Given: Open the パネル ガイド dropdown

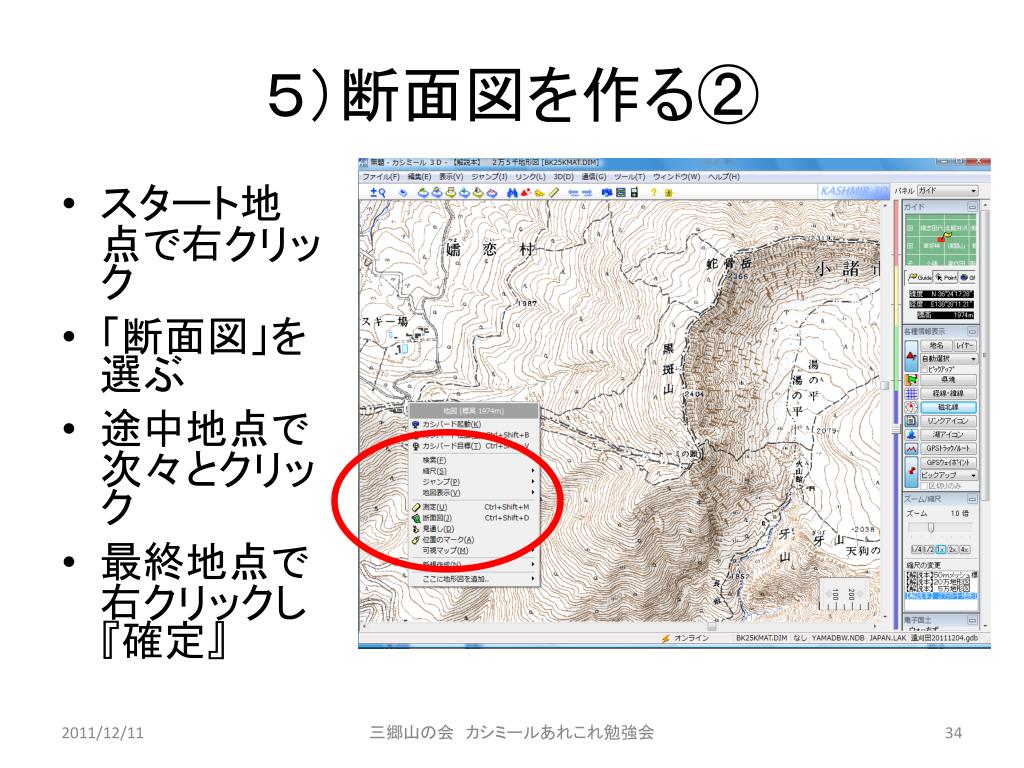Looking at the screenshot, I should [x=948, y=191].
